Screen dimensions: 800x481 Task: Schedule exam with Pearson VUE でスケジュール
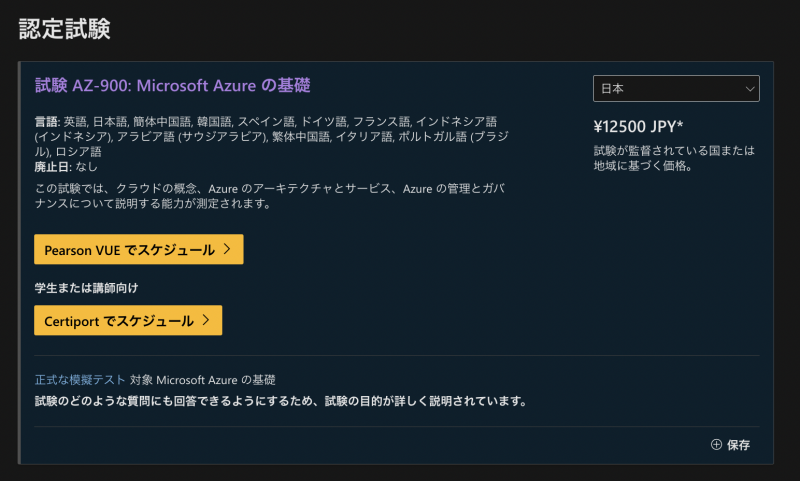tap(138, 250)
